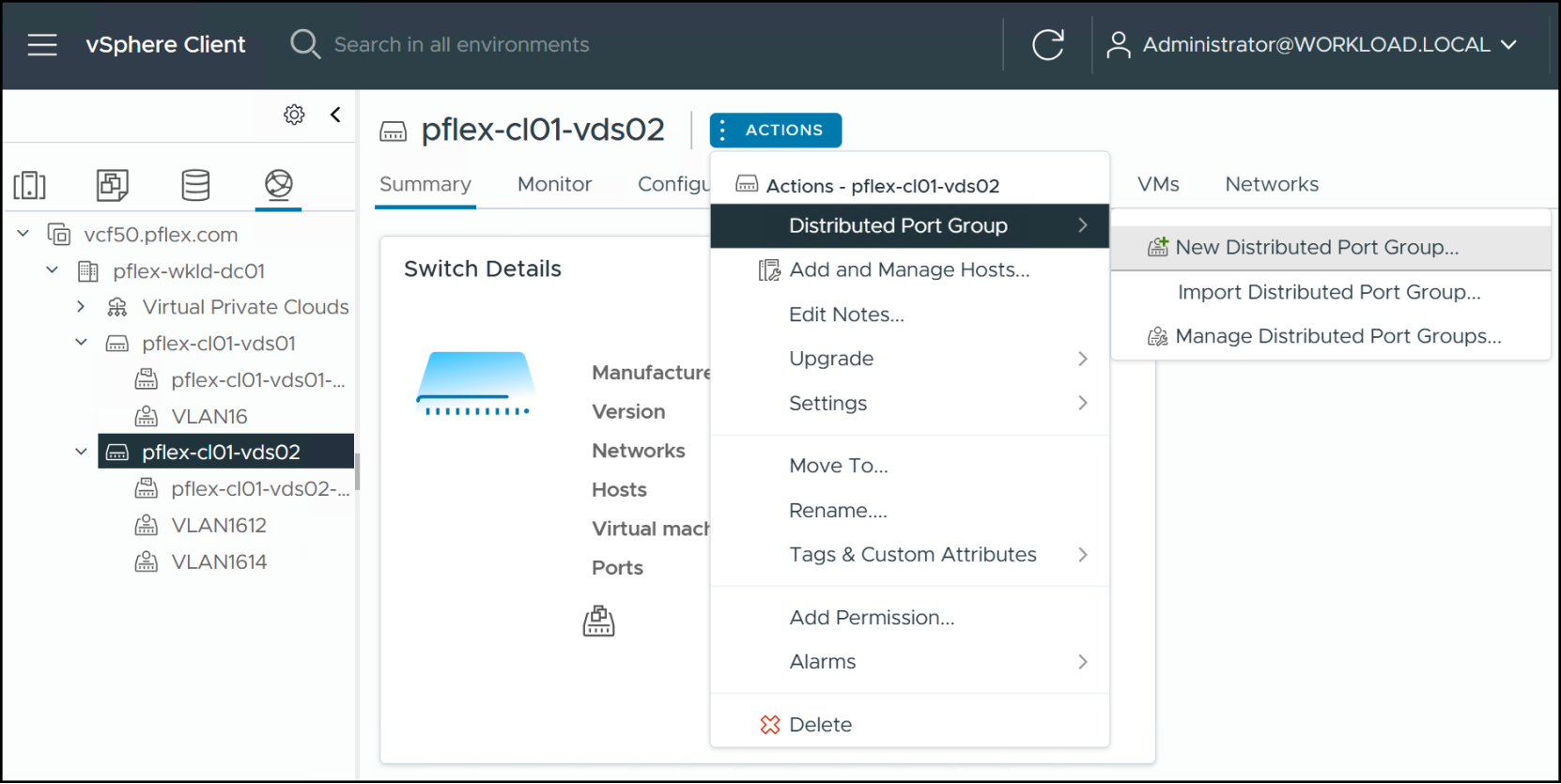Click the red Delete icon in the menu

(770, 725)
